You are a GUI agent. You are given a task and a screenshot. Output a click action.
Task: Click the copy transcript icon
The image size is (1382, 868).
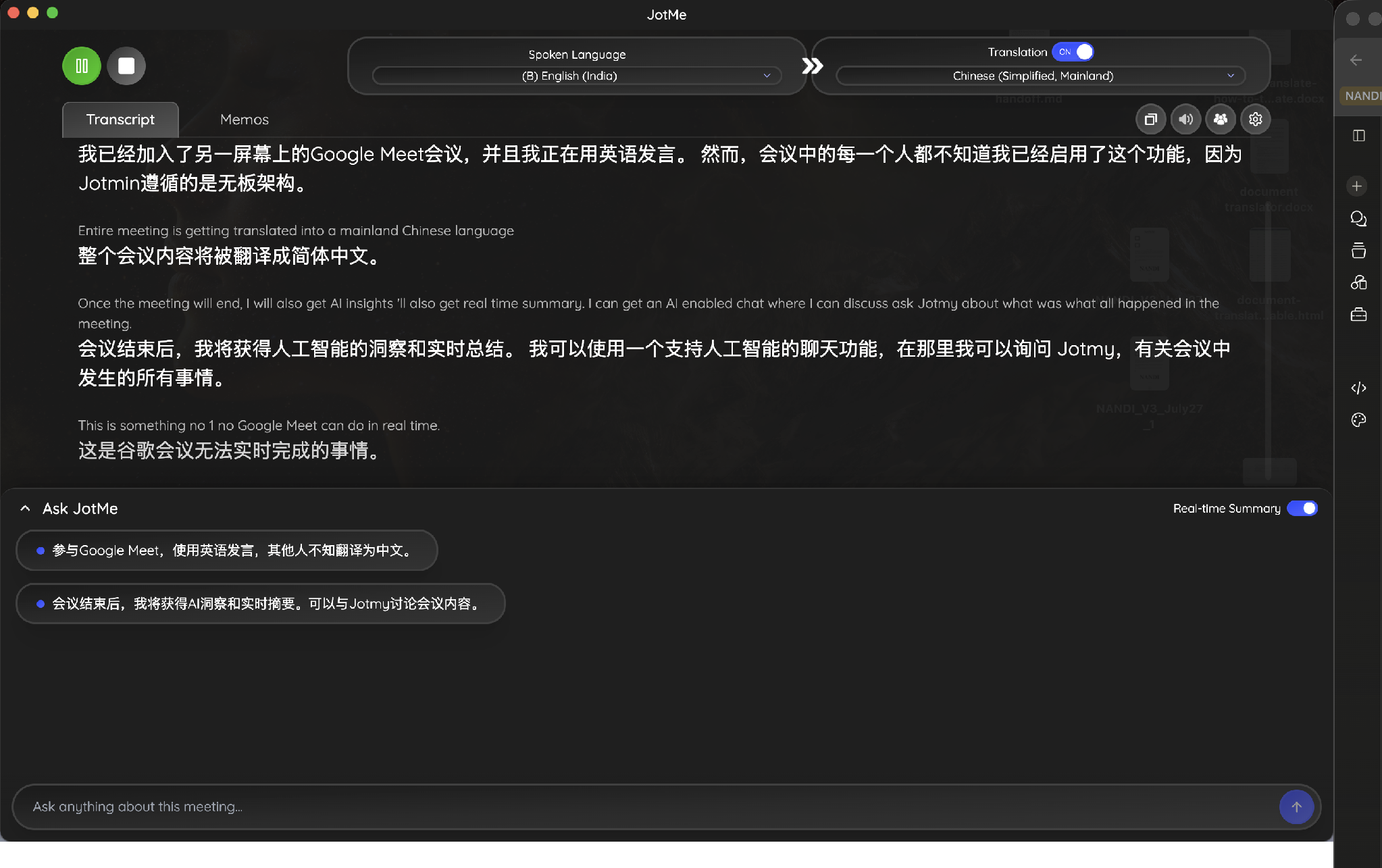pos(1150,120)
